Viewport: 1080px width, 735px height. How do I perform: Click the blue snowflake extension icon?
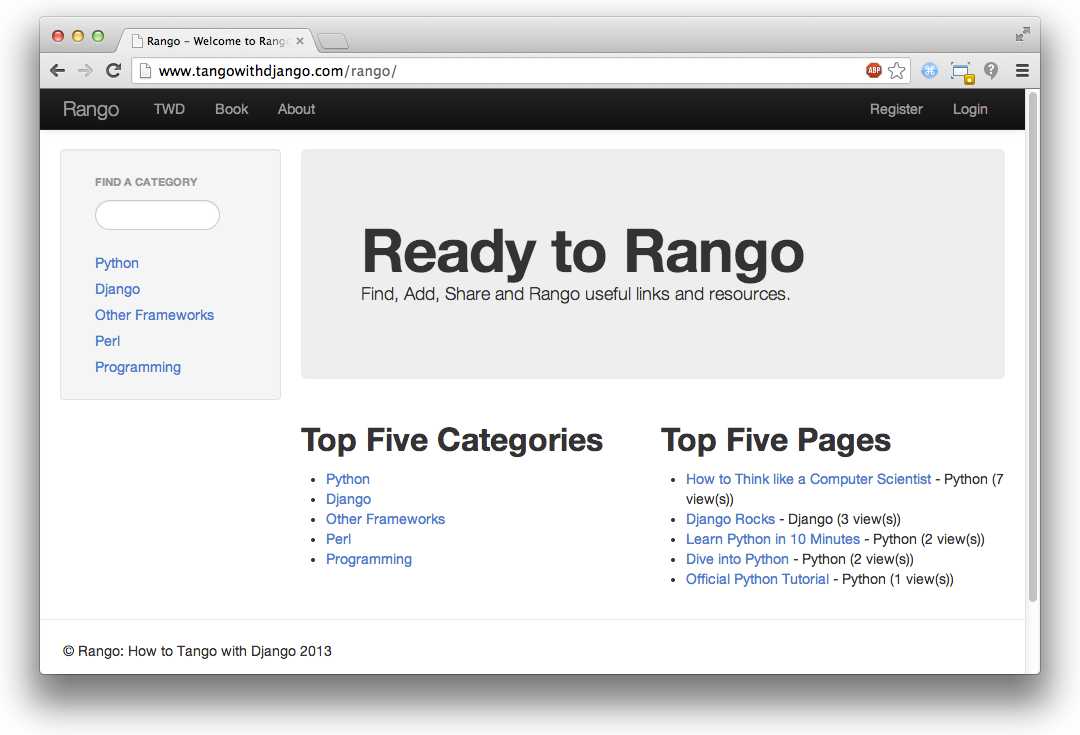click(929, 70)
